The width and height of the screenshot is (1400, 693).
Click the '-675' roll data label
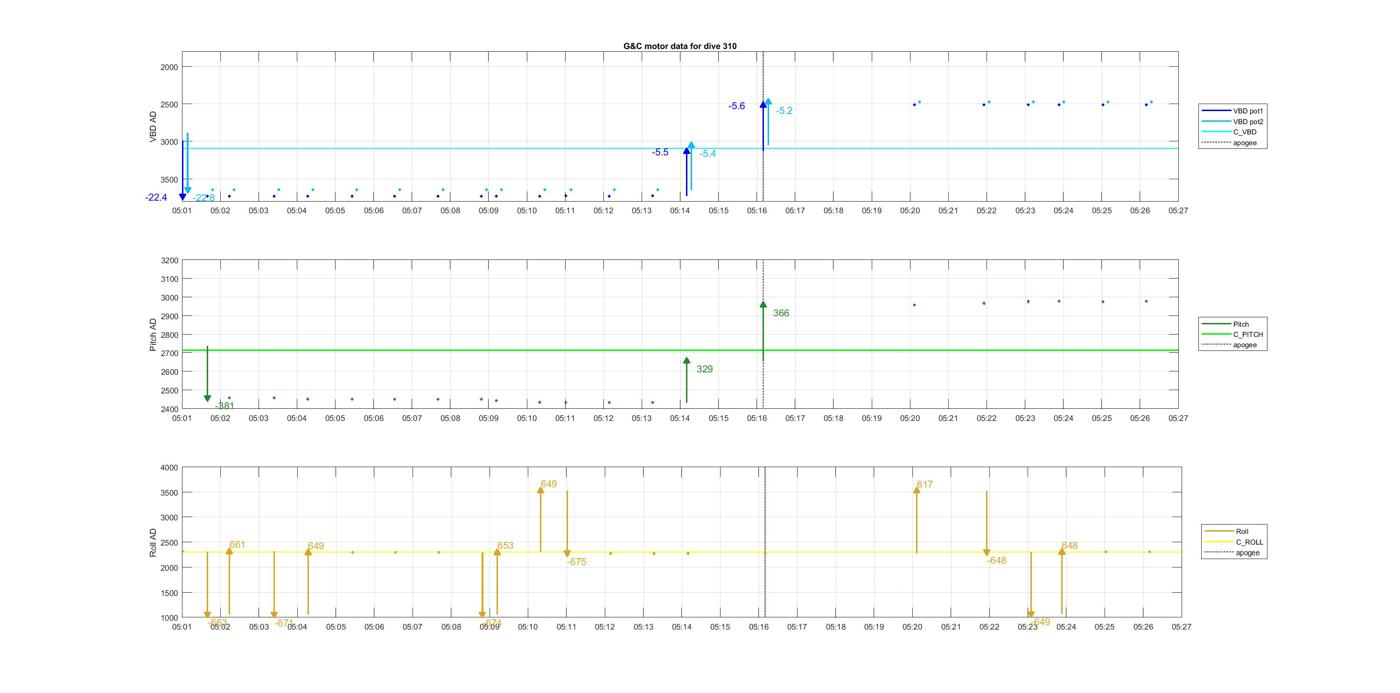click(576, 562)
